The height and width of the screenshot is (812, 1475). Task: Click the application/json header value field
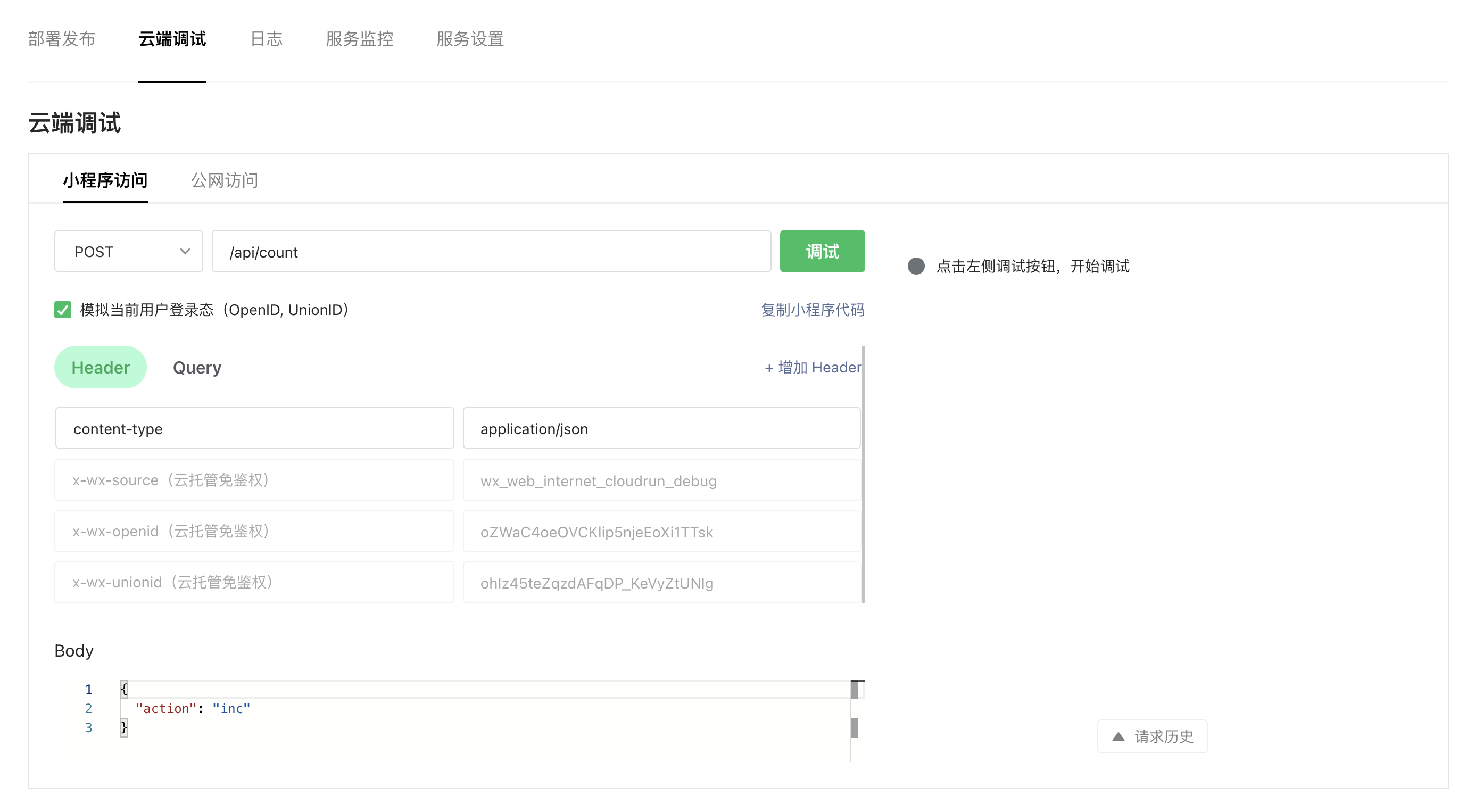tap(661, 428)
